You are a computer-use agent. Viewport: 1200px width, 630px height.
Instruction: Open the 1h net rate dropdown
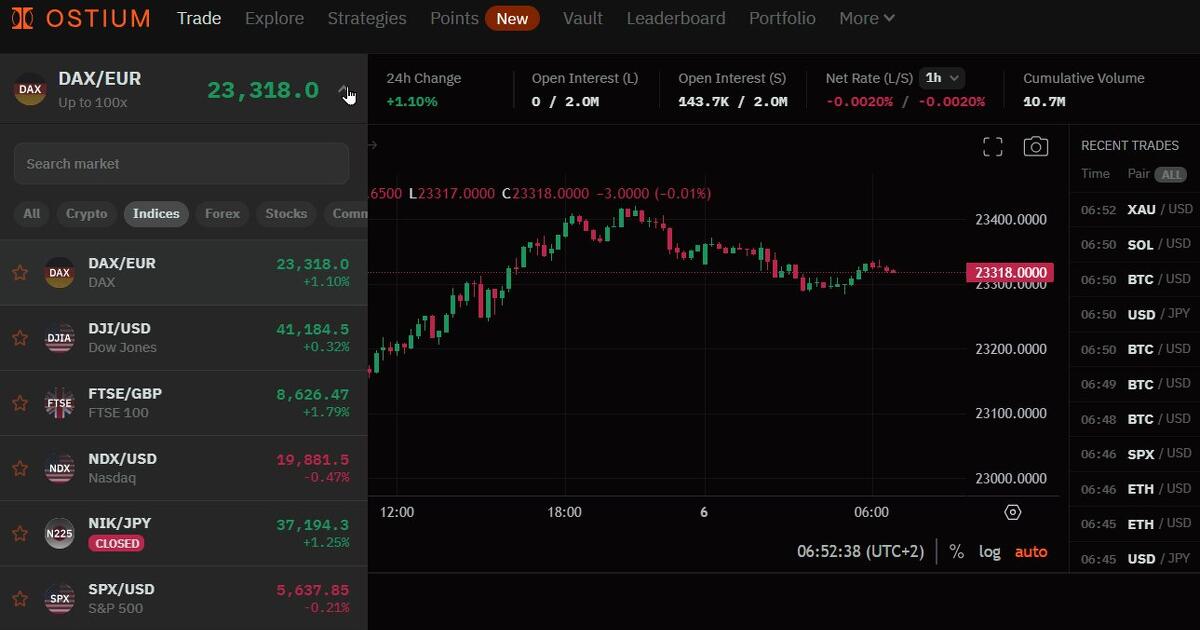pyautogui.click(x=943, y=78)
